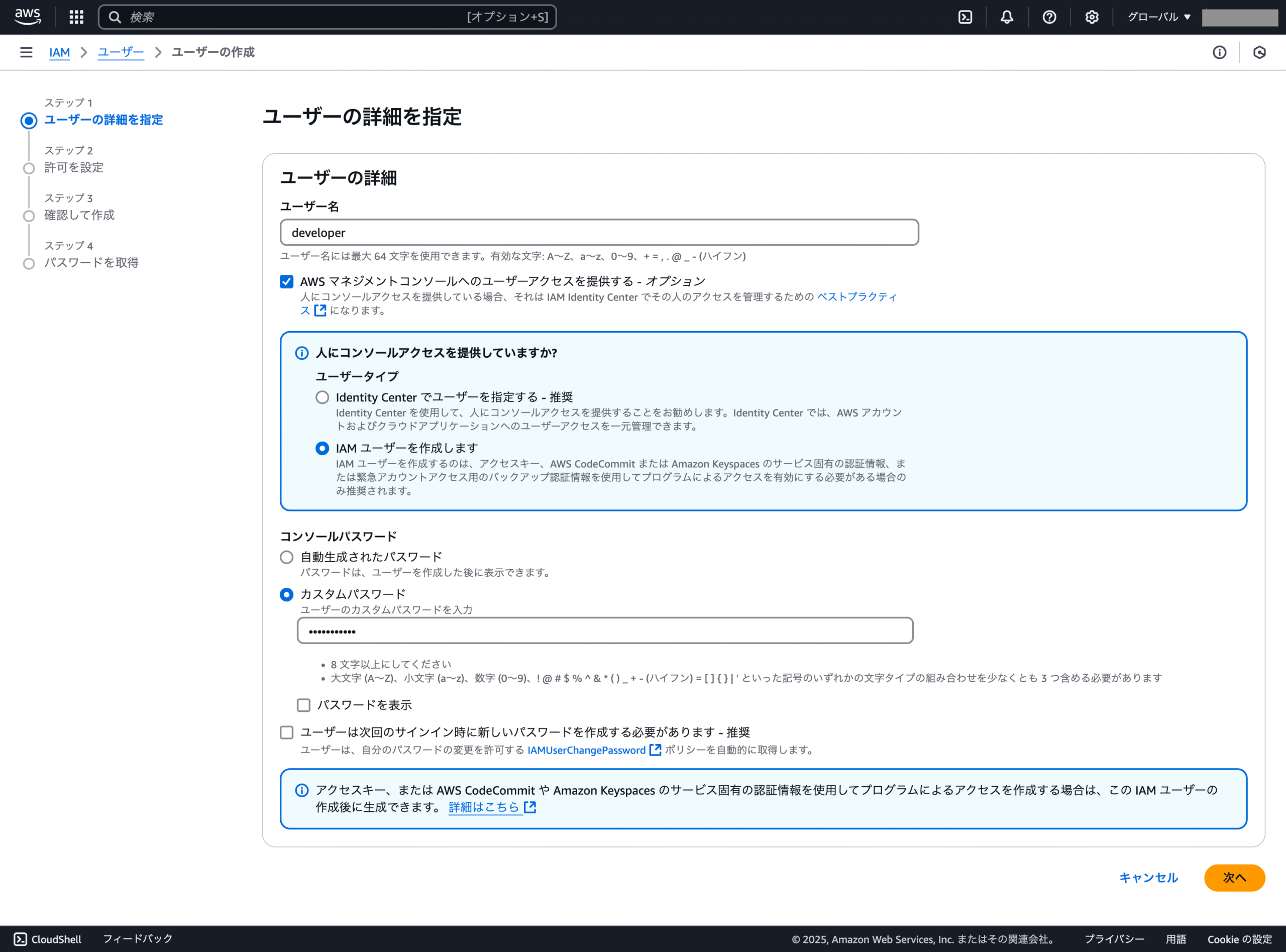This screenshot has height=952, width=1286.
Task: Select Identity Center でユーザーを指定する radio
Action: tap(322, 397)
